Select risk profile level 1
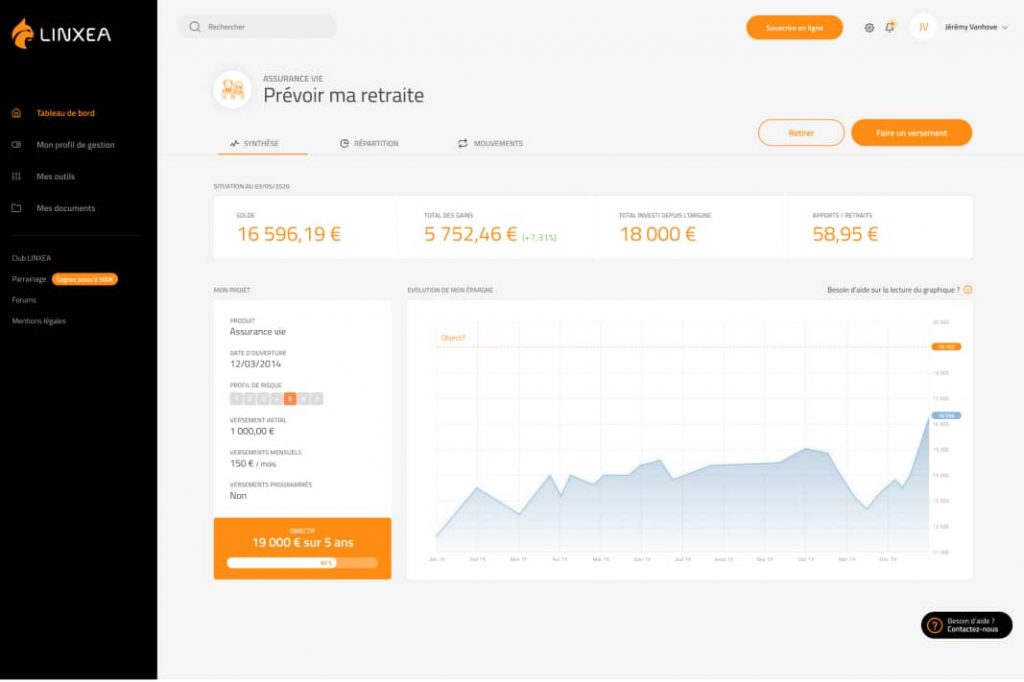1024x682 pixels. (237, 398)
